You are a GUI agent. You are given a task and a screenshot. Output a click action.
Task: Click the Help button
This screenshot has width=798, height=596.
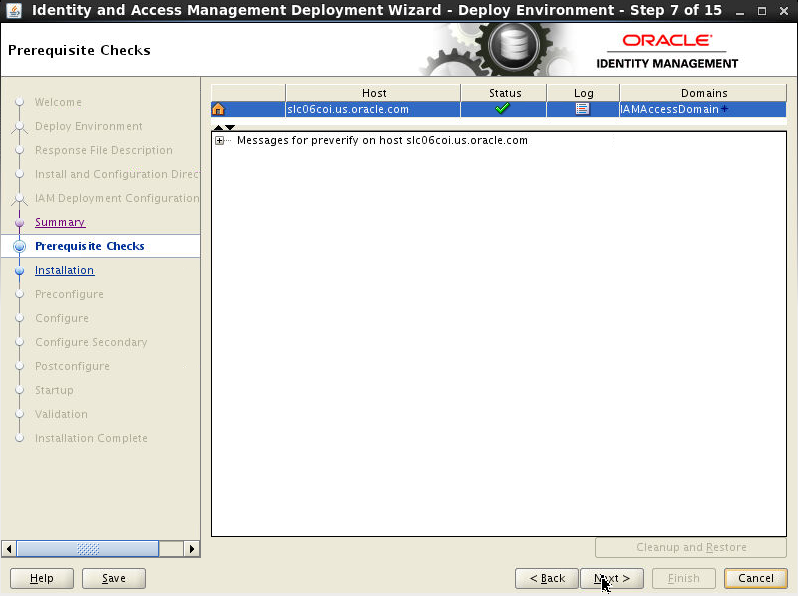pos(42,578)
